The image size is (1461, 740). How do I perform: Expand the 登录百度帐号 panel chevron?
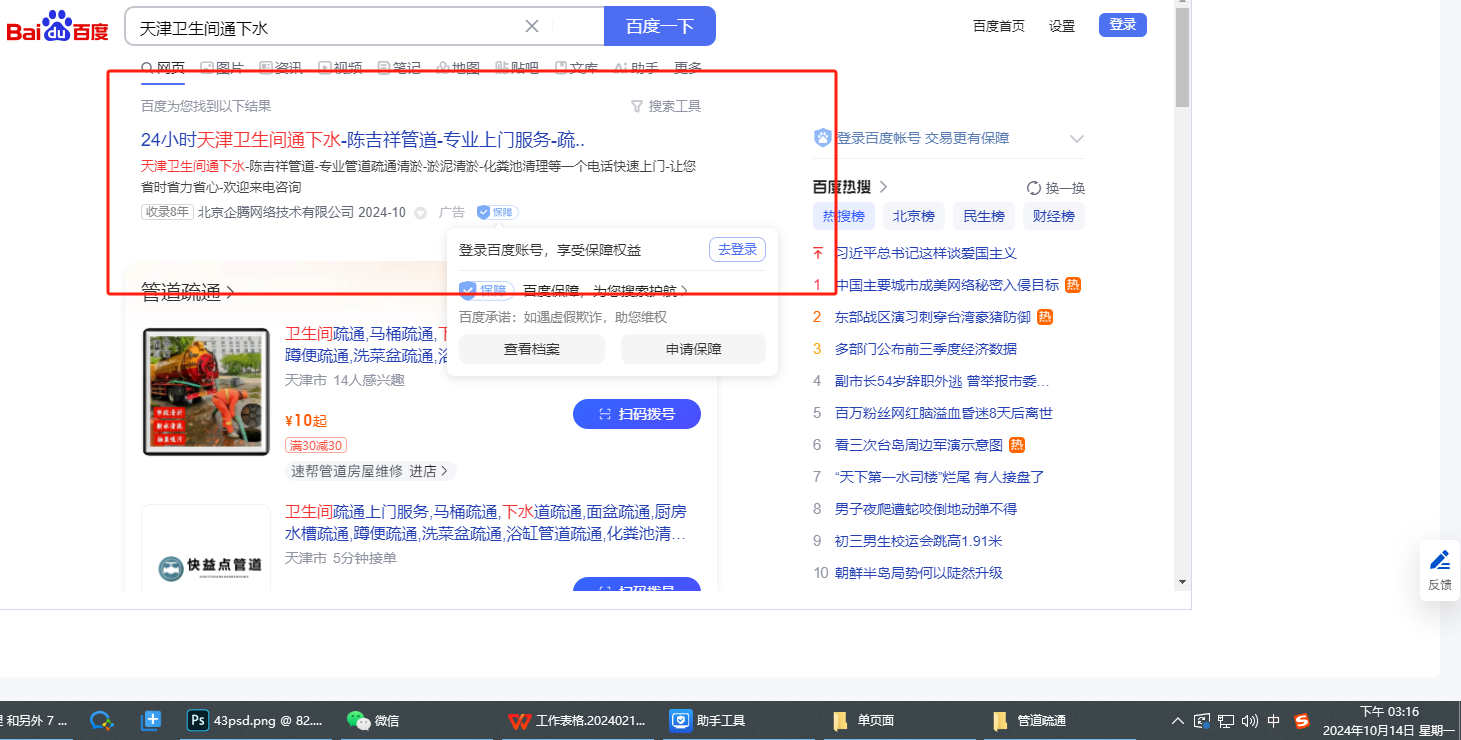click(1076, 139)
